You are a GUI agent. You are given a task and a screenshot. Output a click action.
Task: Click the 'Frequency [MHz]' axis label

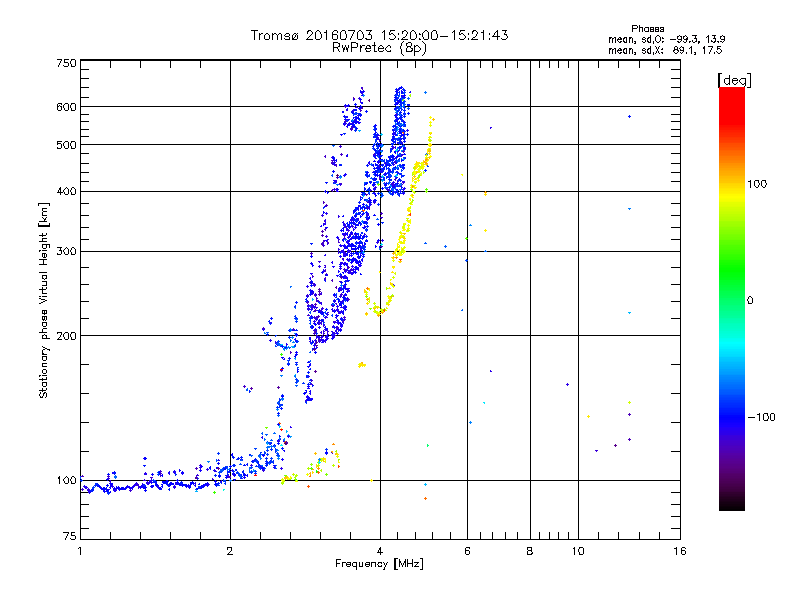click(379, 564)
